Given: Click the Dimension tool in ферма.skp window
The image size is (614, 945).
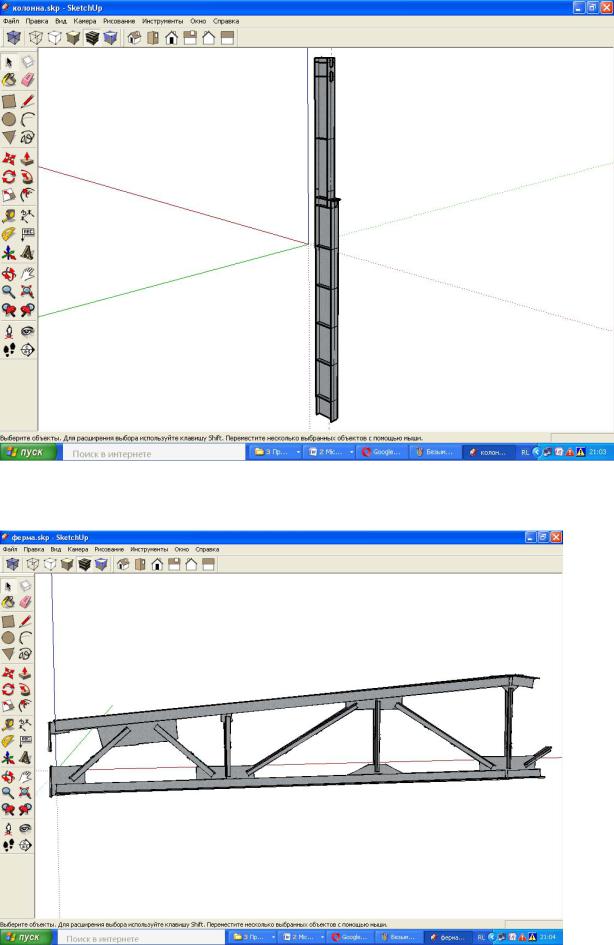Looking at the screenshot, I should pos(25,724).
